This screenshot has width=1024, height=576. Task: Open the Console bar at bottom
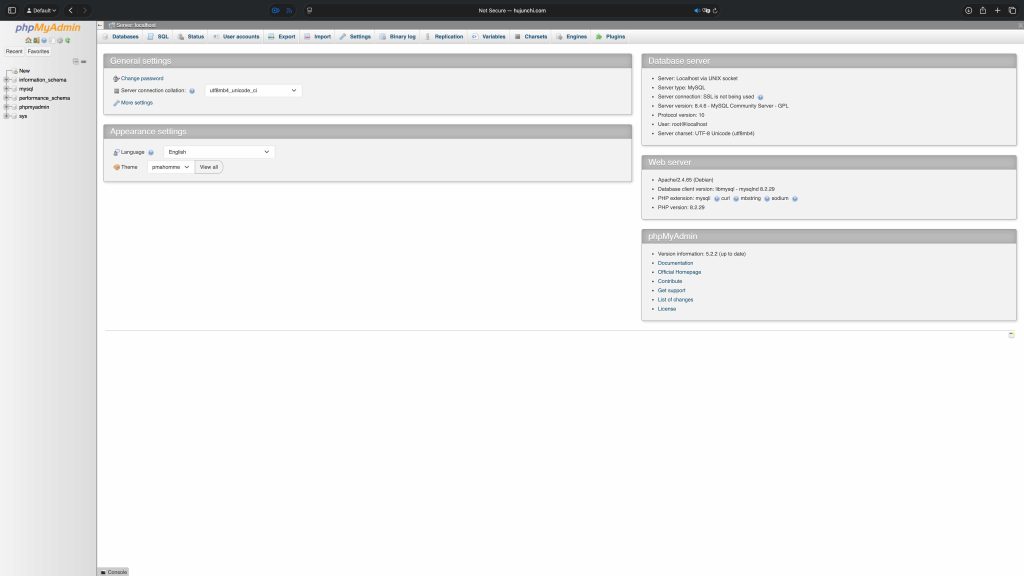pyautogui.click(x=113, y=571)
